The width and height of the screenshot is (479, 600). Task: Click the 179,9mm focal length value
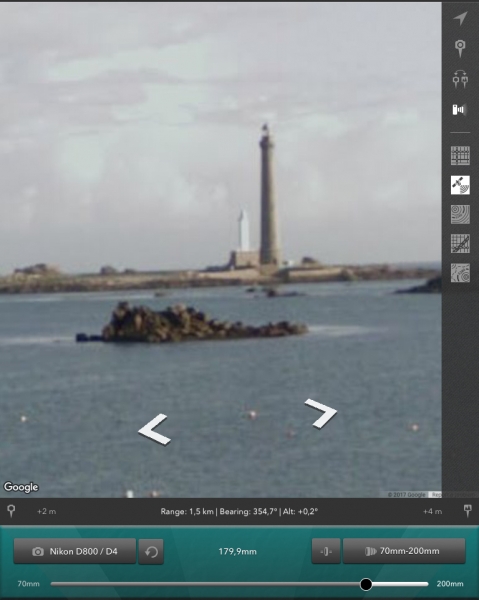click(238, 551)
